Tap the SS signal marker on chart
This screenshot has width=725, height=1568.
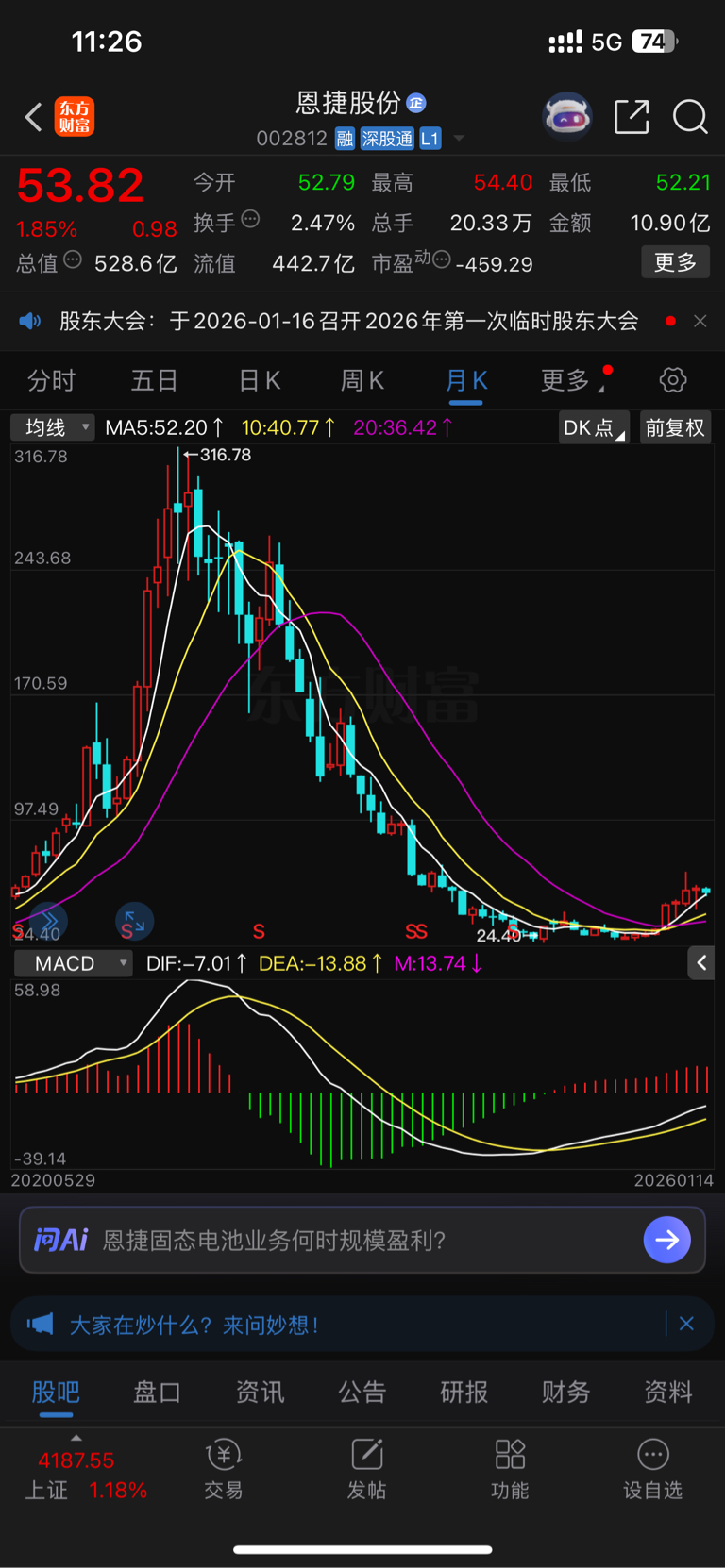[x=416, y=932]
